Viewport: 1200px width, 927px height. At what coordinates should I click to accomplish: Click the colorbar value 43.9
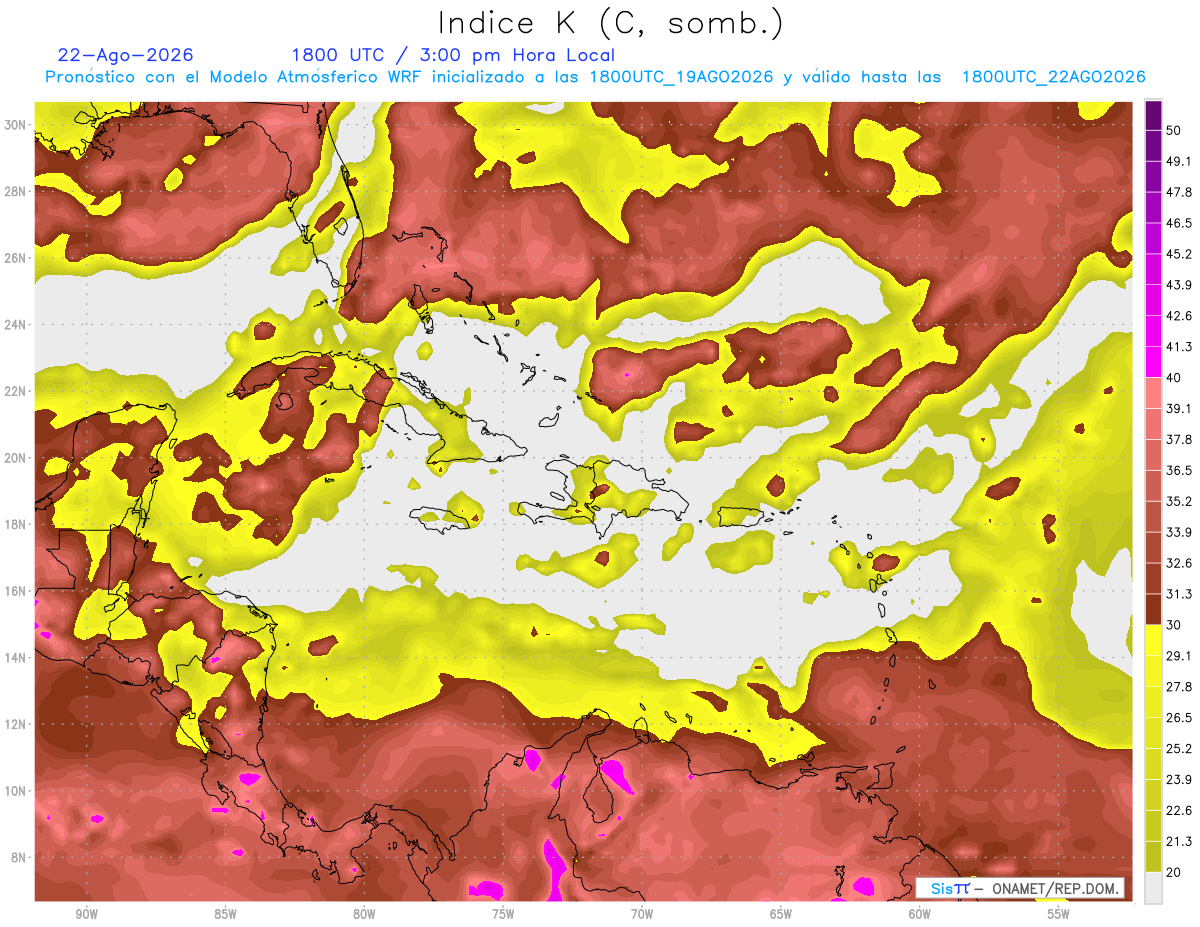[1179, 286]
